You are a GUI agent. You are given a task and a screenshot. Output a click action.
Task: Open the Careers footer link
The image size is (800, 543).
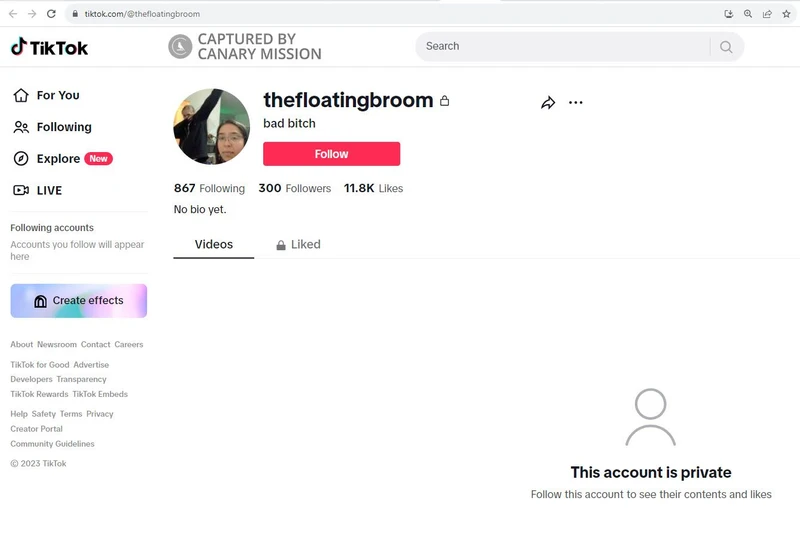(x=129, y=344)
